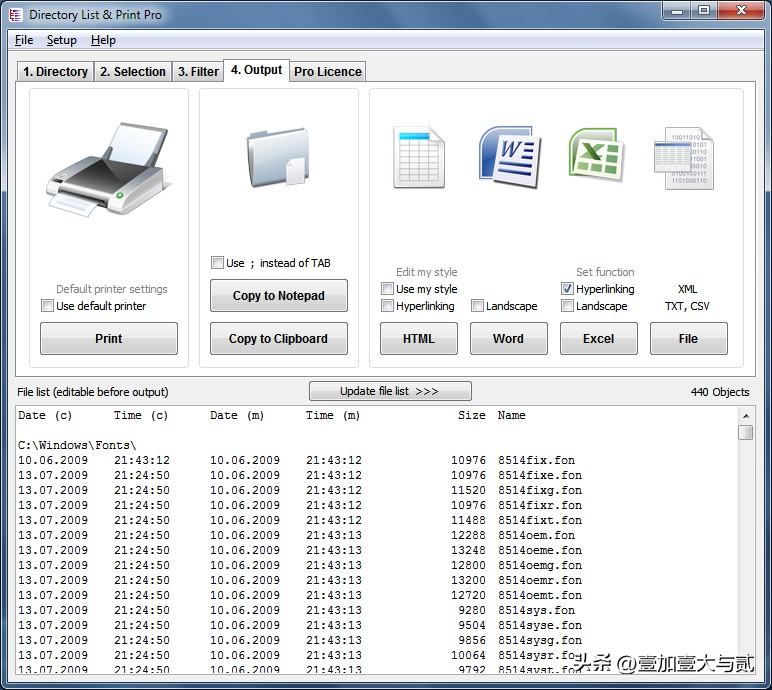Click Update file list >>> button
This screenshot has width=772, height=690.
[390, 391]
